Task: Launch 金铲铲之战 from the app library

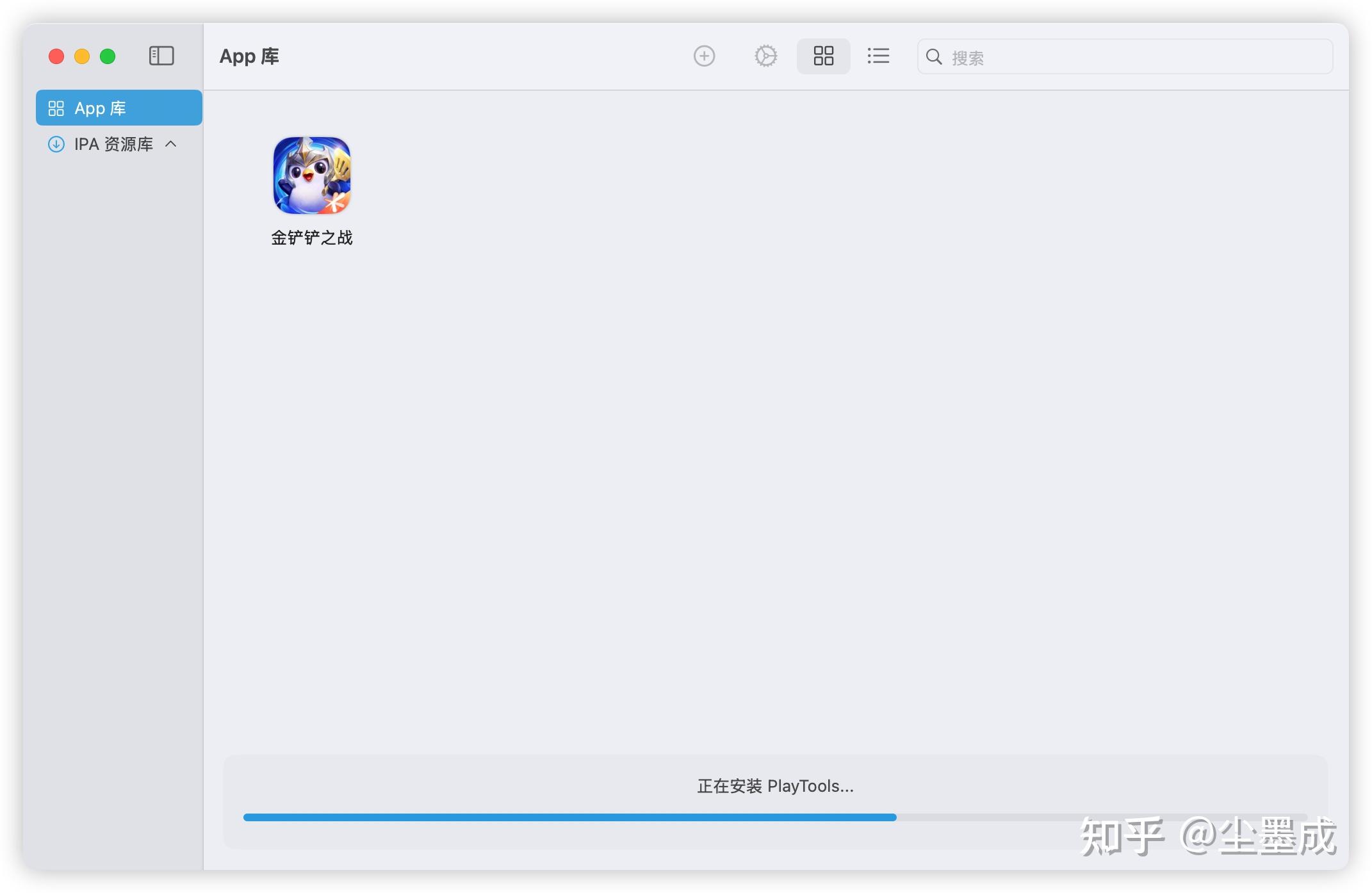Action: point(312,175)
